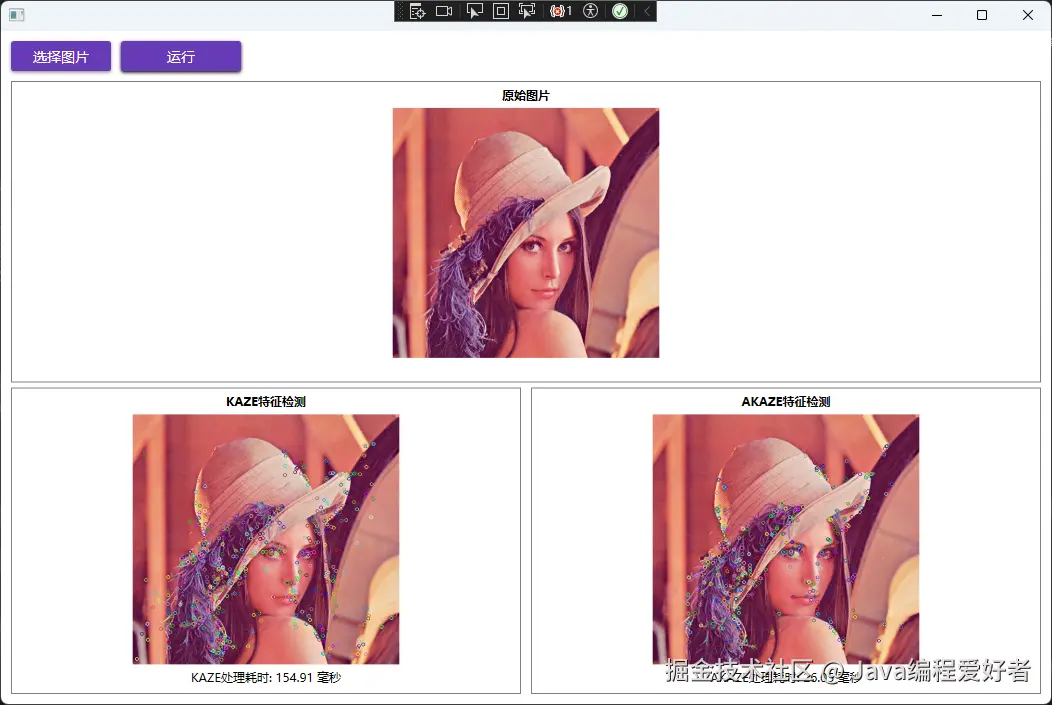Image resolution: width=1052 pixels, height=705 pixels.
Task: Open Live Visual Tree icon in debug toolbar
Action: [417, 11]
